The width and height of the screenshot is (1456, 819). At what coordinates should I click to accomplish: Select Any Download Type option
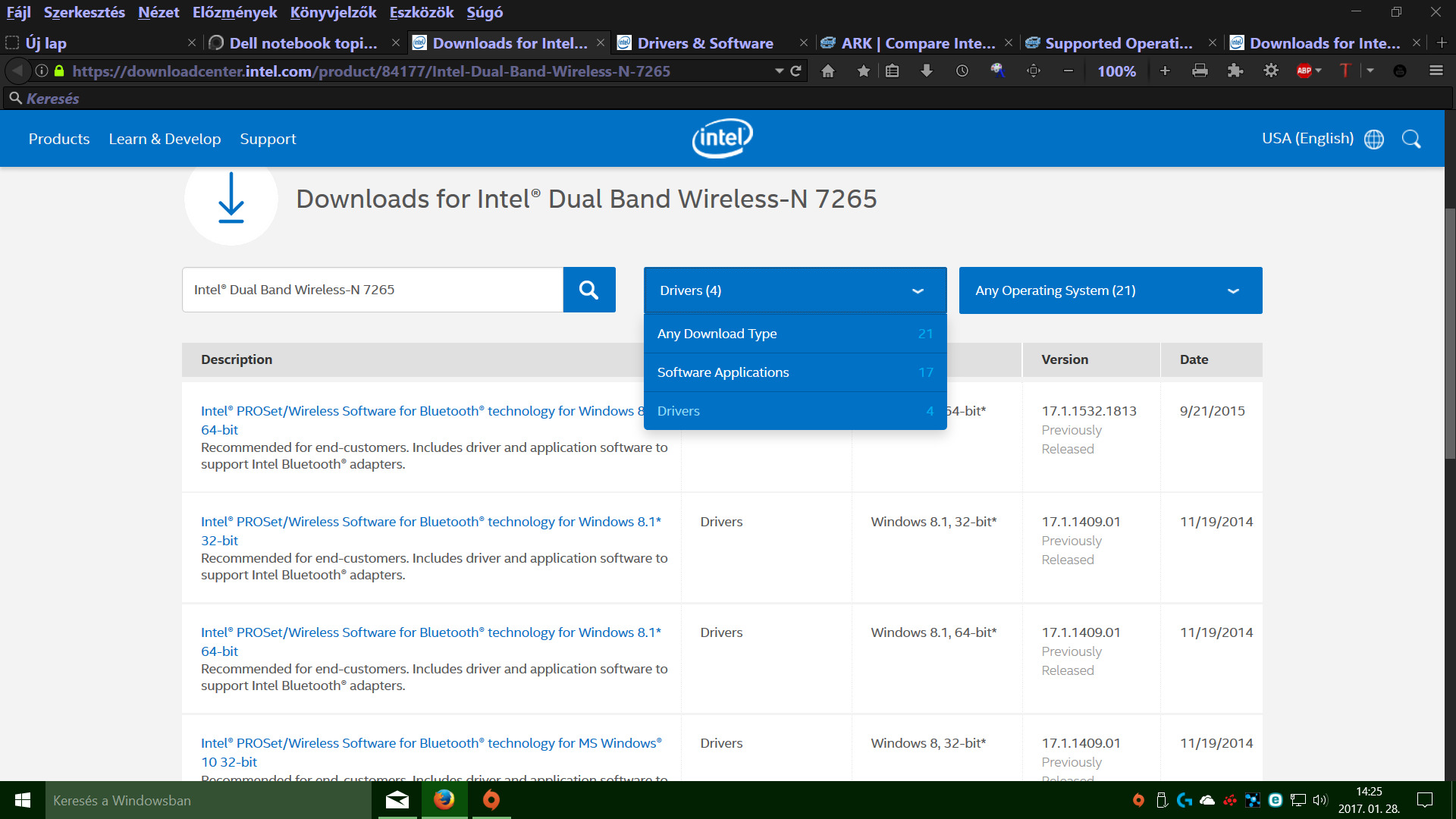click(795, 334)
